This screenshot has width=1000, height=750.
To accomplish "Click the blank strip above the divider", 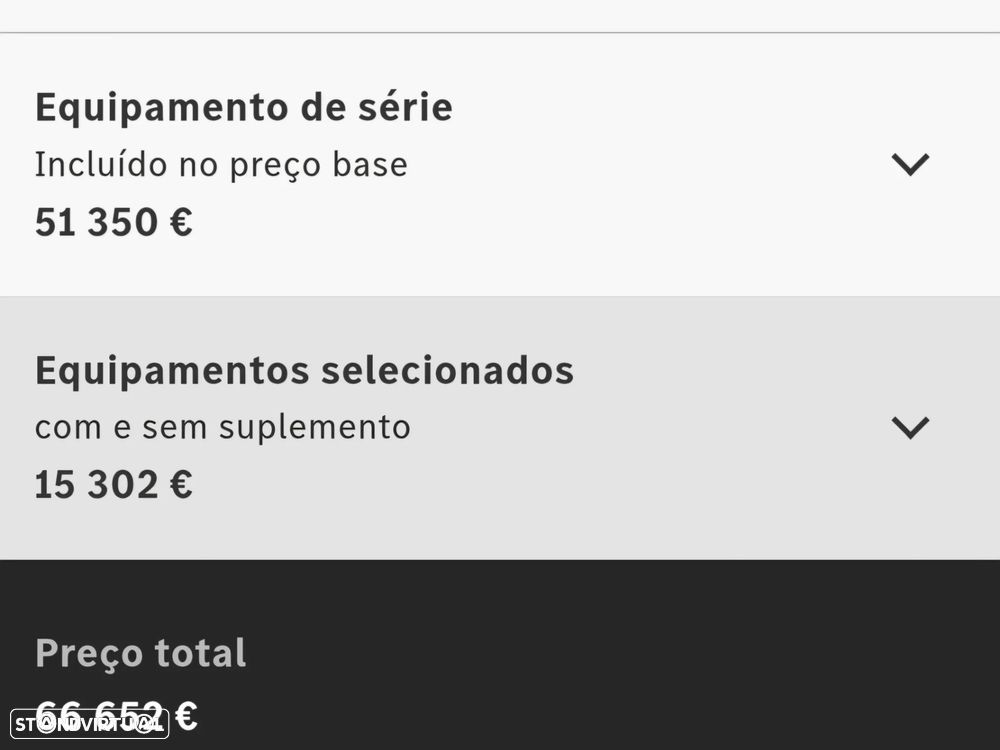I will tap(500, 15).
